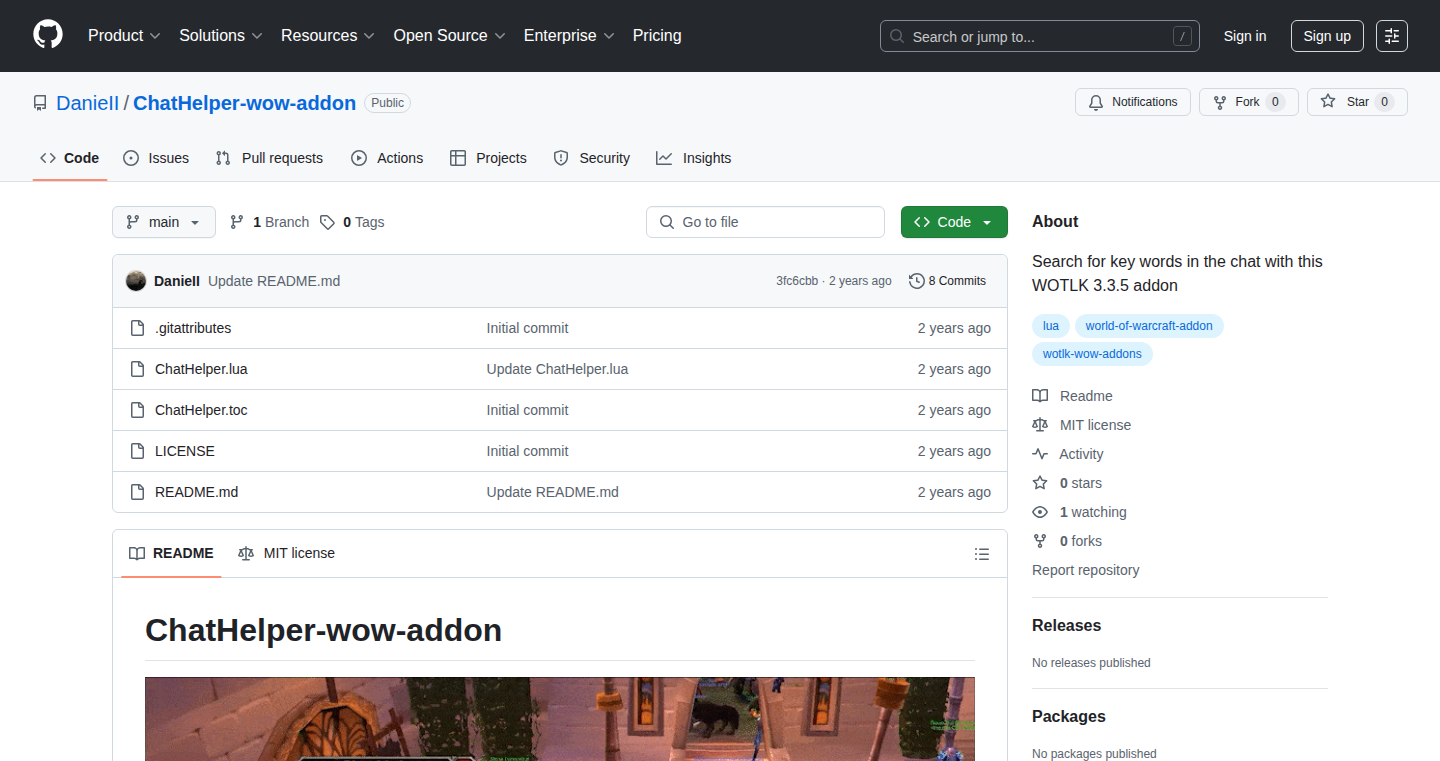Click the Public visibility badge

[387, 103]
